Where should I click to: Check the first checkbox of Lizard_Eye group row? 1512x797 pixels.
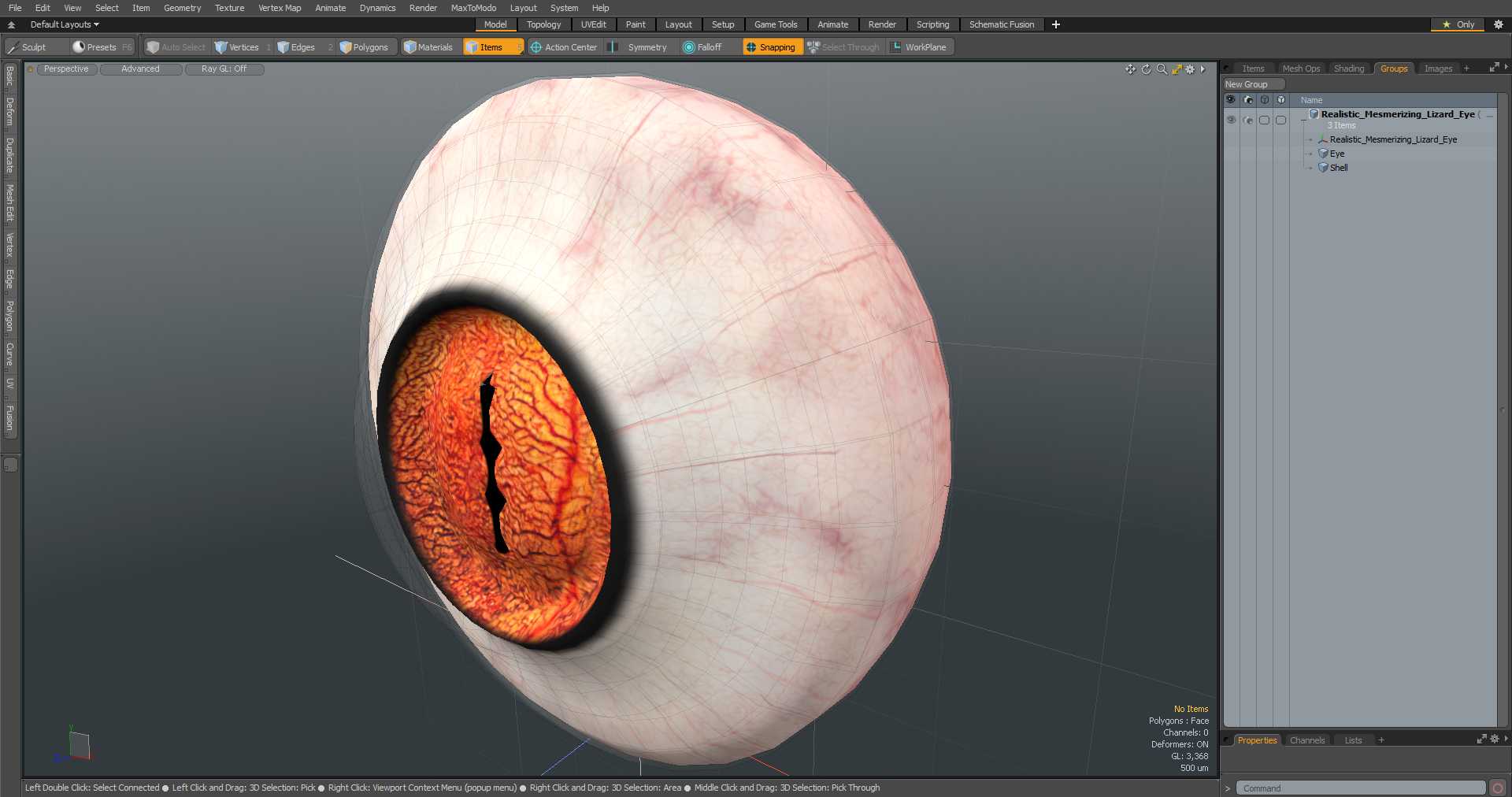click(x=1265, y=120)
